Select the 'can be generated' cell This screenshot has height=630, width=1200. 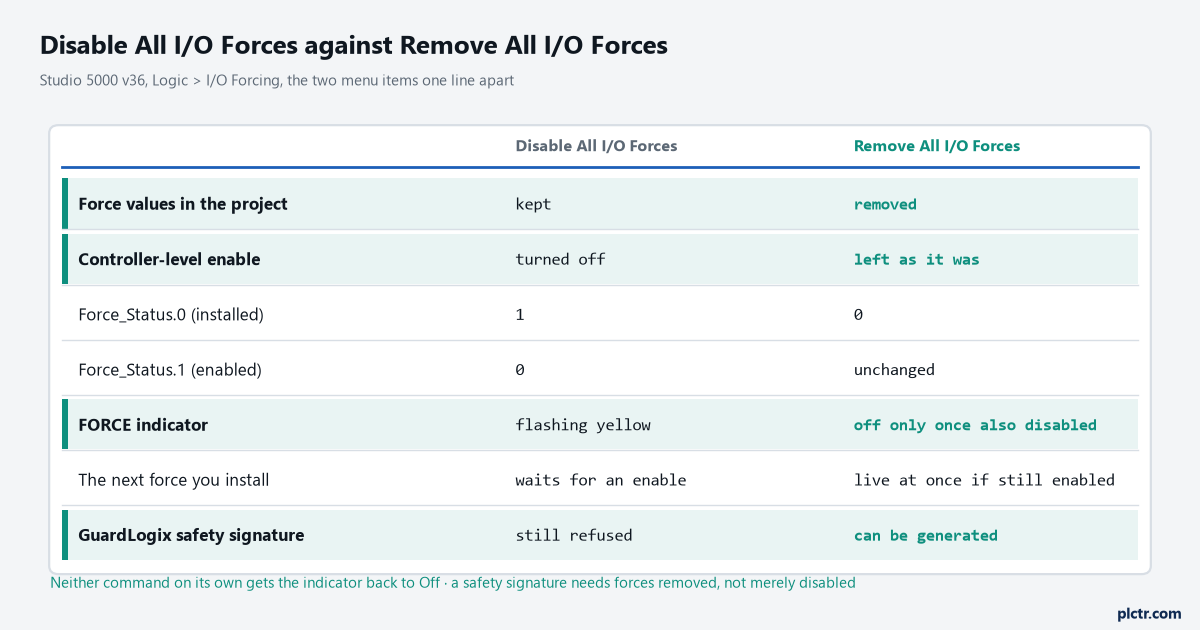(x=926, y=535)
